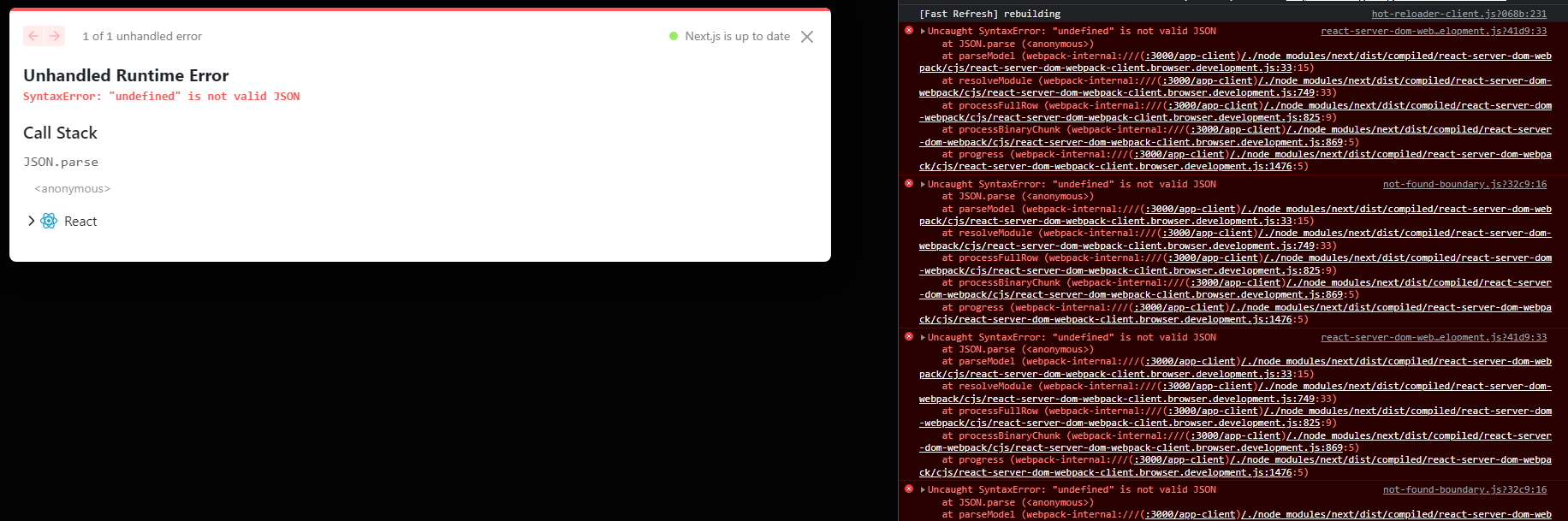Expand the third Uncaught SyntaxError console entry

tap(923, 337)
